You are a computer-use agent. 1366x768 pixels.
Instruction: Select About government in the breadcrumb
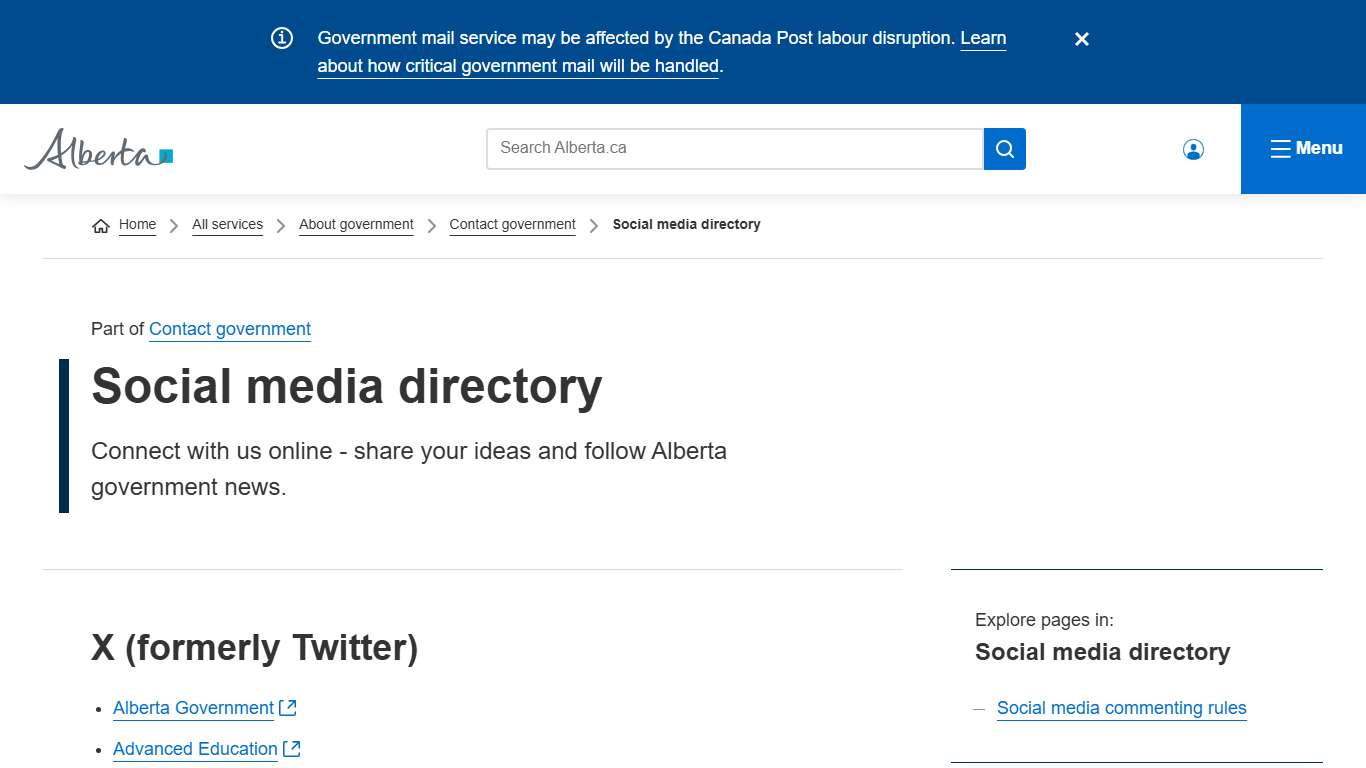click(356, 224)
